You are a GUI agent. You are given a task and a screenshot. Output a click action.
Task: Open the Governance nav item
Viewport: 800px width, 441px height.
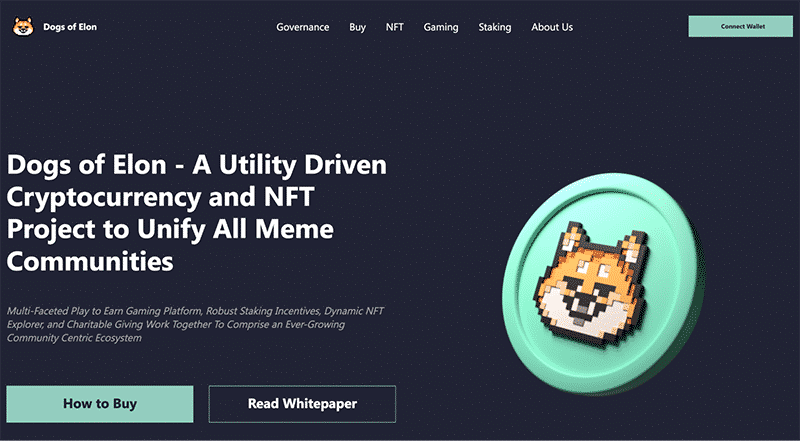(x=303, y=27)
